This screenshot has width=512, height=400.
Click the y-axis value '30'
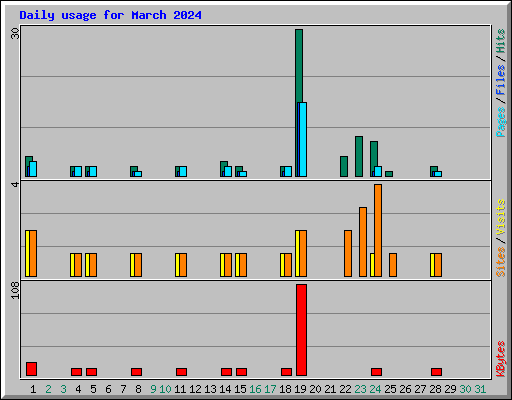click(x=15, y=33)
